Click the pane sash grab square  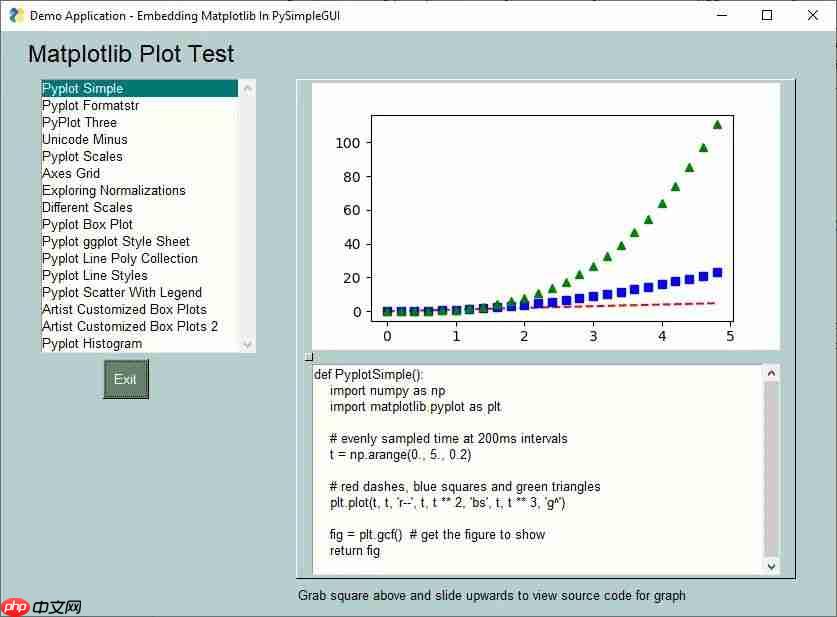[x=309, y=357]
